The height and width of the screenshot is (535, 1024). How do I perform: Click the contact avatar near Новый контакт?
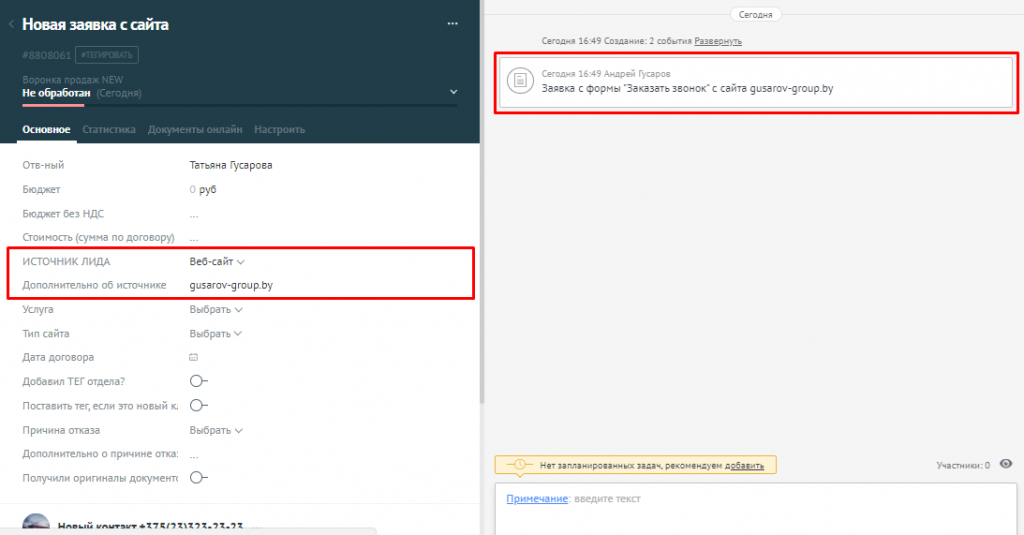[36, 524]
